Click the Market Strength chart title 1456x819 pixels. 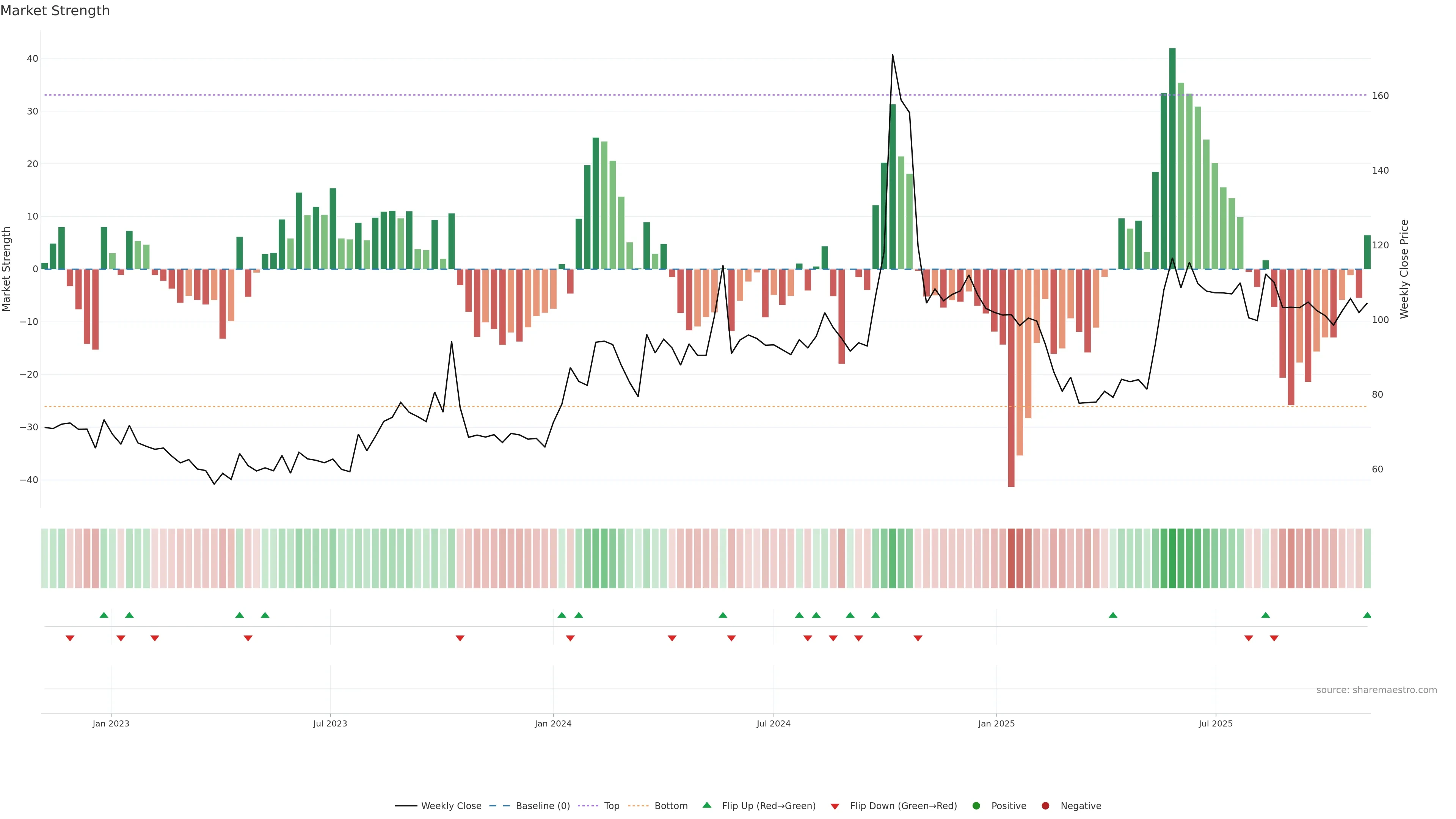click(55, 11)
